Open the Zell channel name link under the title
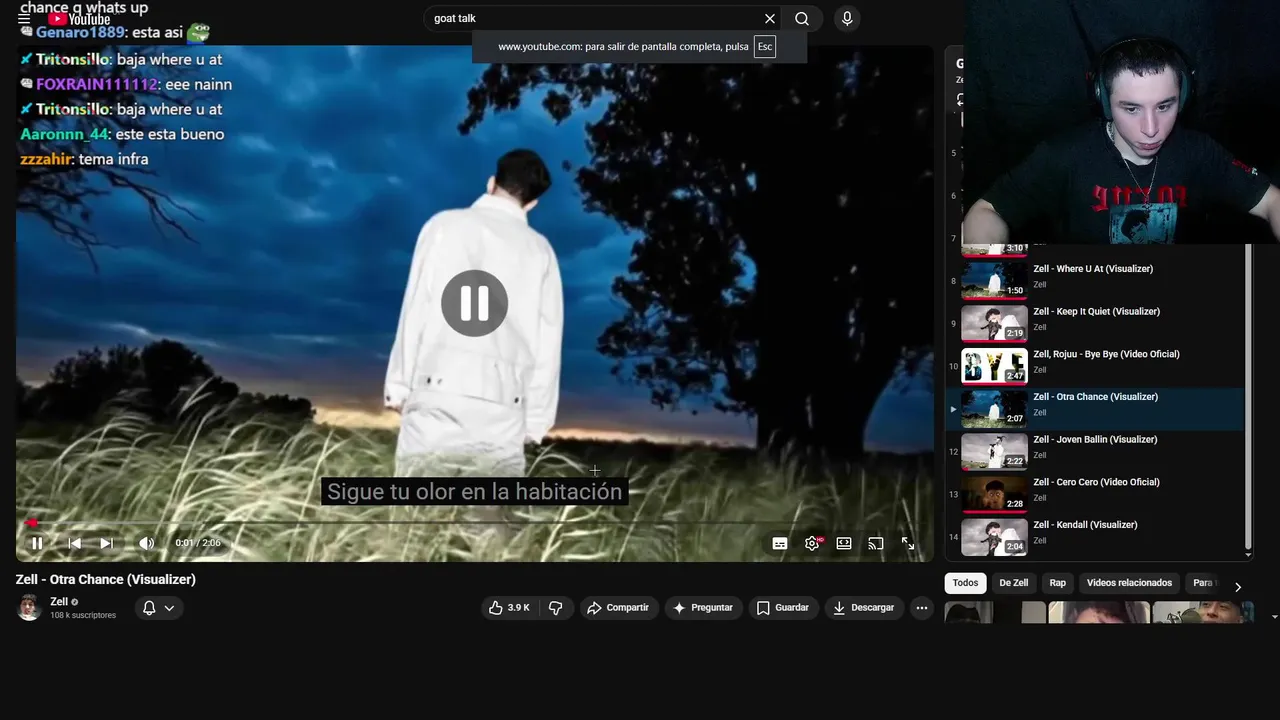Image resolution: width=1280 pixels, height=720 pixels. [59, 602]
